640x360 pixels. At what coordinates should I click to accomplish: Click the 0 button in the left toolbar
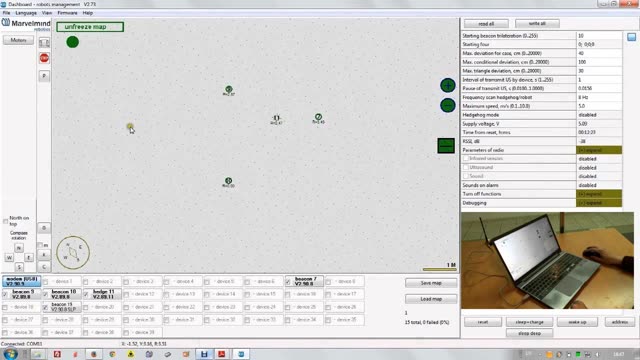pyautogui.click(x=44, y=228)
